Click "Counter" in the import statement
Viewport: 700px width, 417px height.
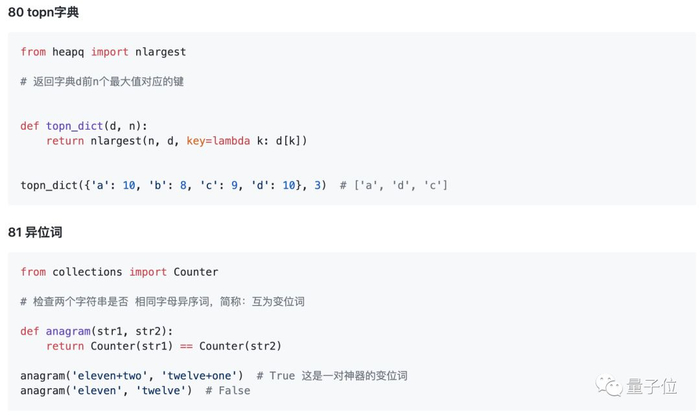(x=196, y=272)
